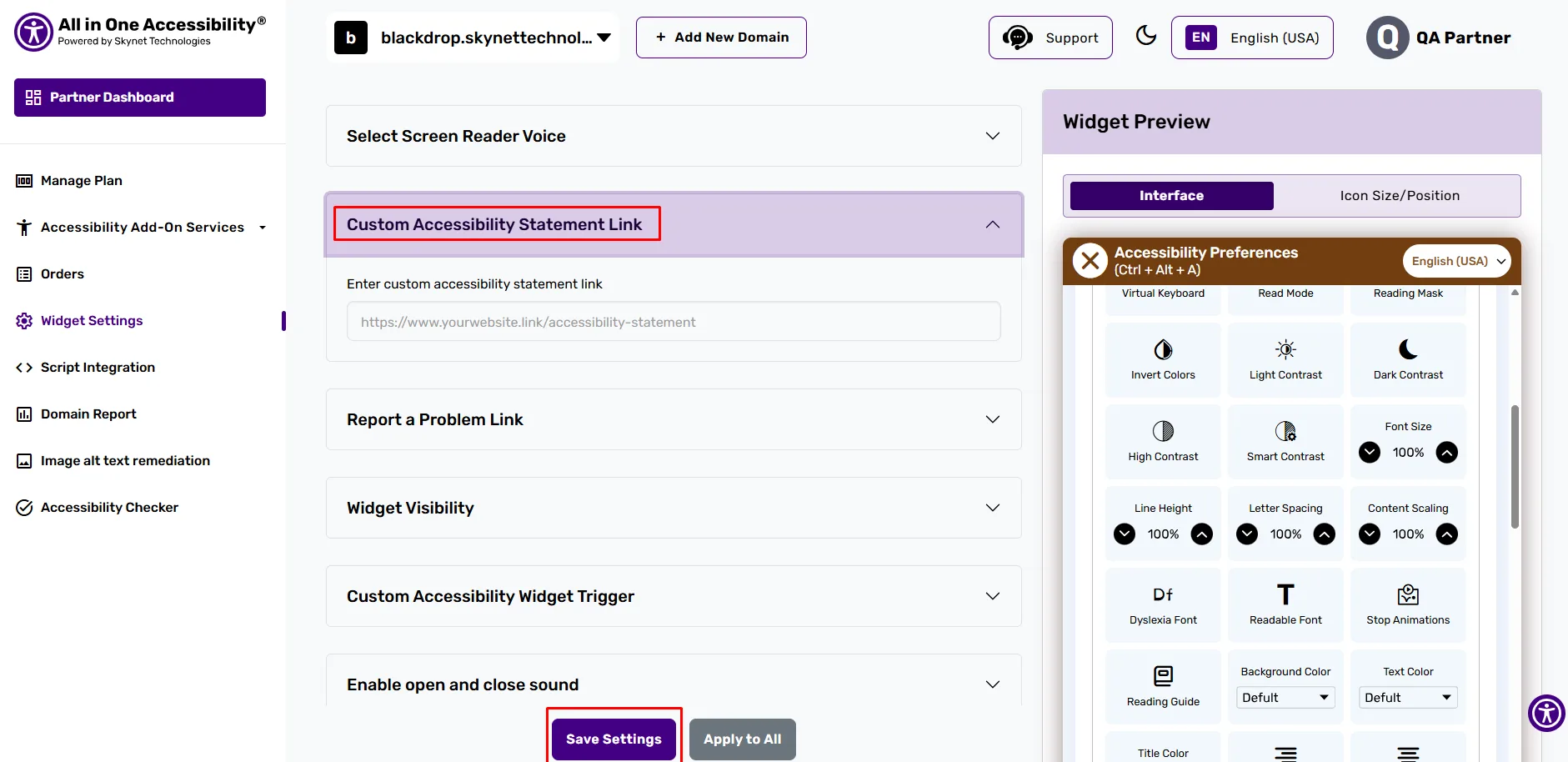Open Text Color dropdown
1568x762 pixels.
click(1408, 697)
